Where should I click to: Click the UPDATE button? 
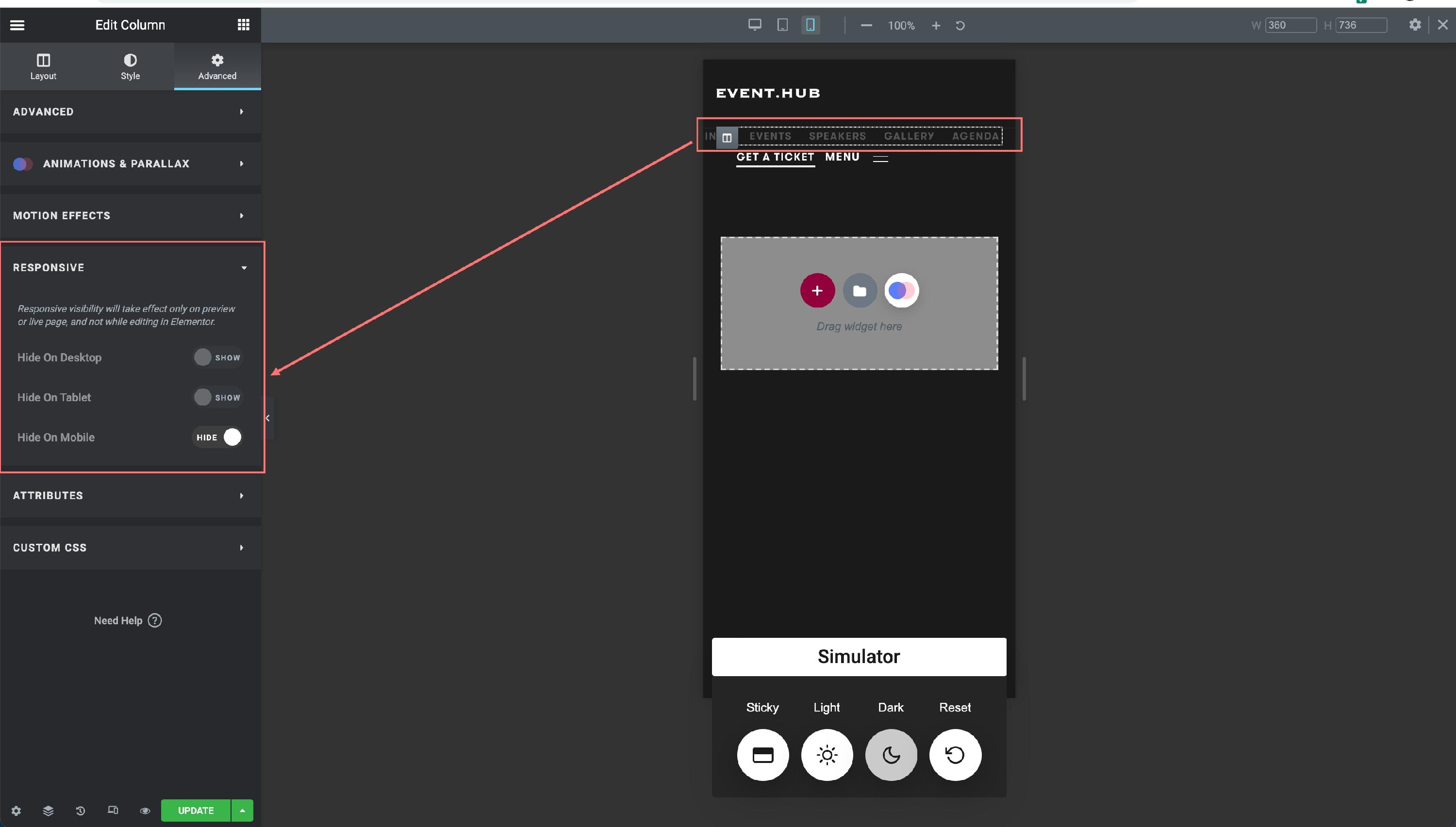[x=195, y=811]
